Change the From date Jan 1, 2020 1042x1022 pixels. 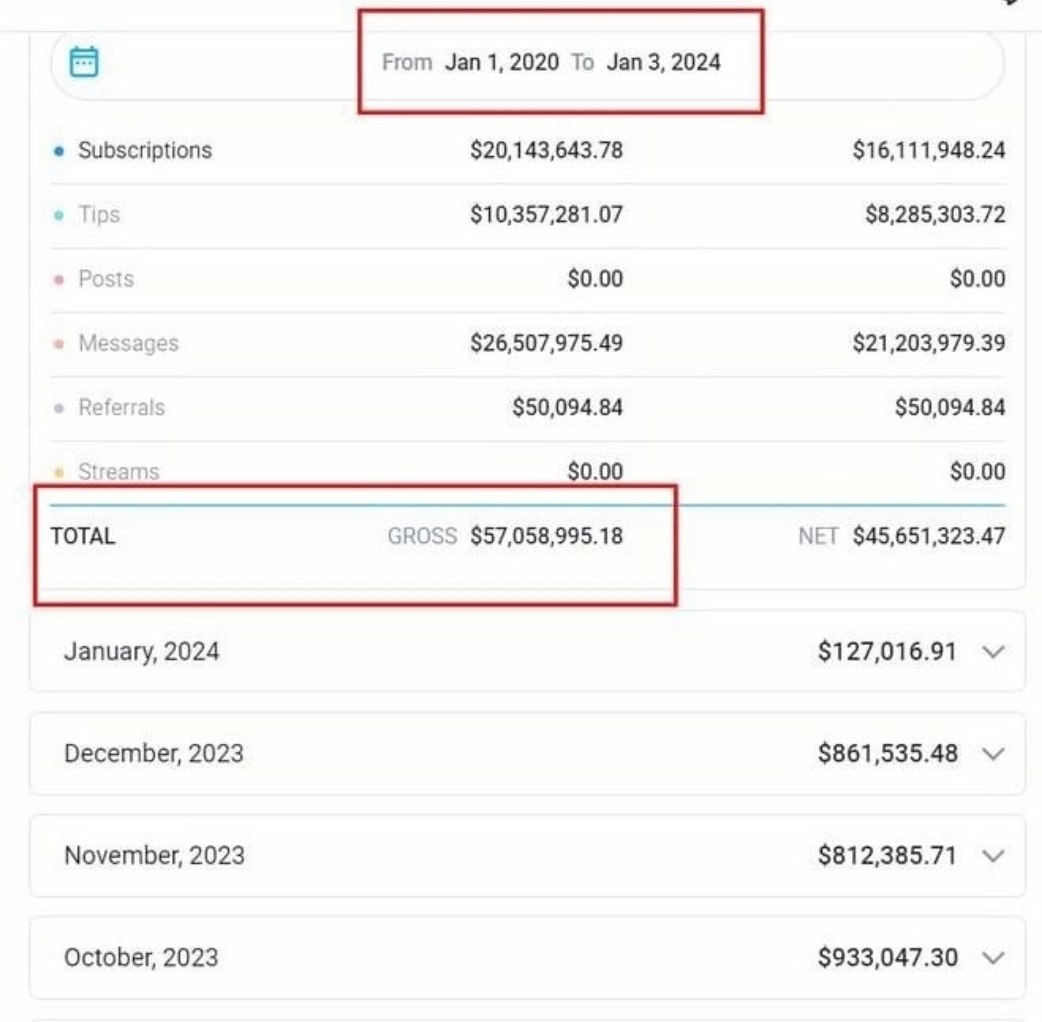502,62
